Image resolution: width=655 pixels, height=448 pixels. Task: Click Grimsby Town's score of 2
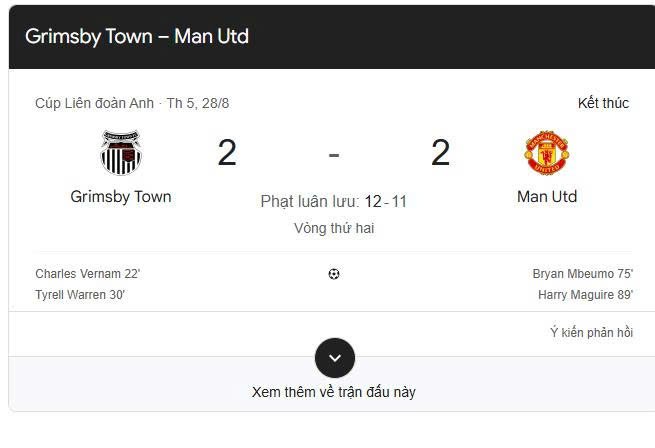pos(227,153)
